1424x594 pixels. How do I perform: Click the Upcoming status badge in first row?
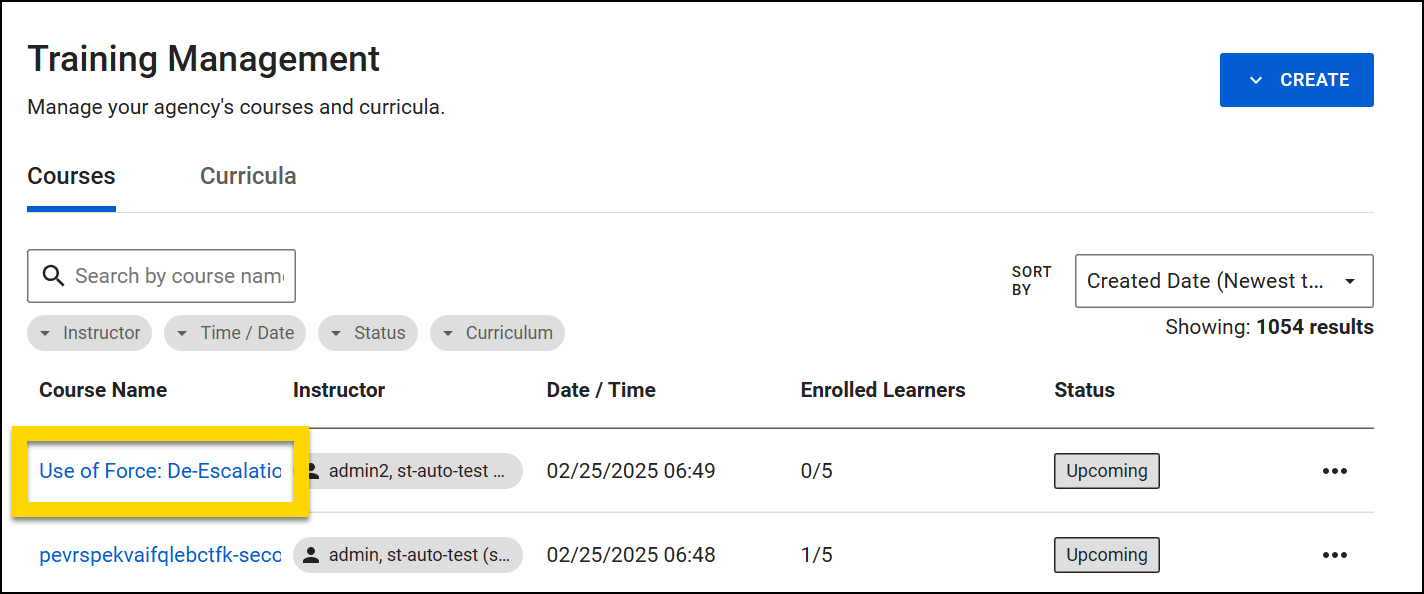(x=1106, y=471)
